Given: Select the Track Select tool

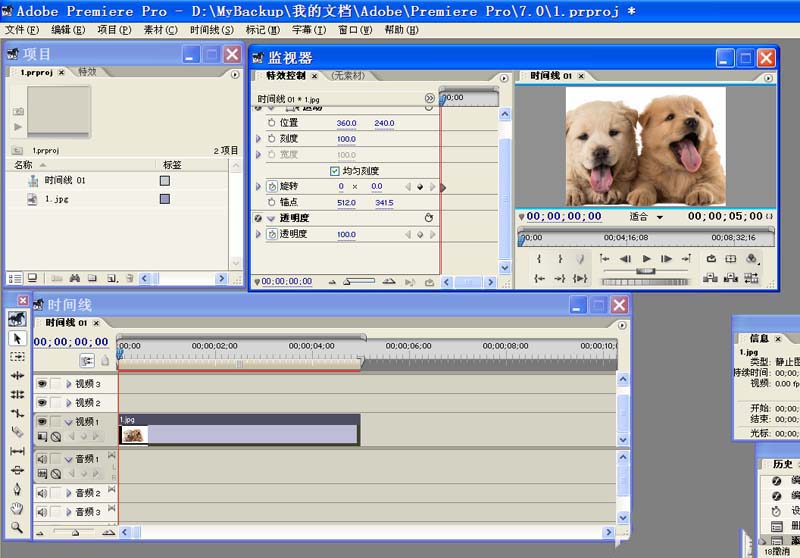Looking at the screenshot, I should point(17,357).
